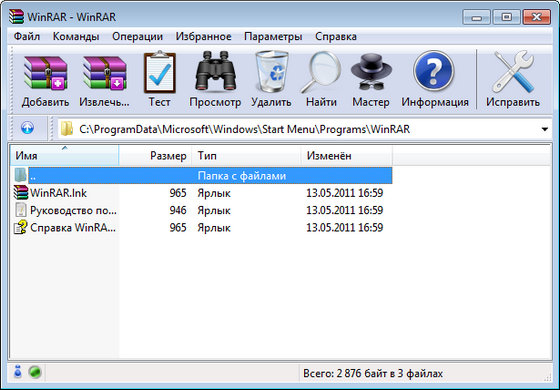The image size is (560, 390).
Task: Go up one folder with the arrow icon
Action: click(x=28, y=128)
